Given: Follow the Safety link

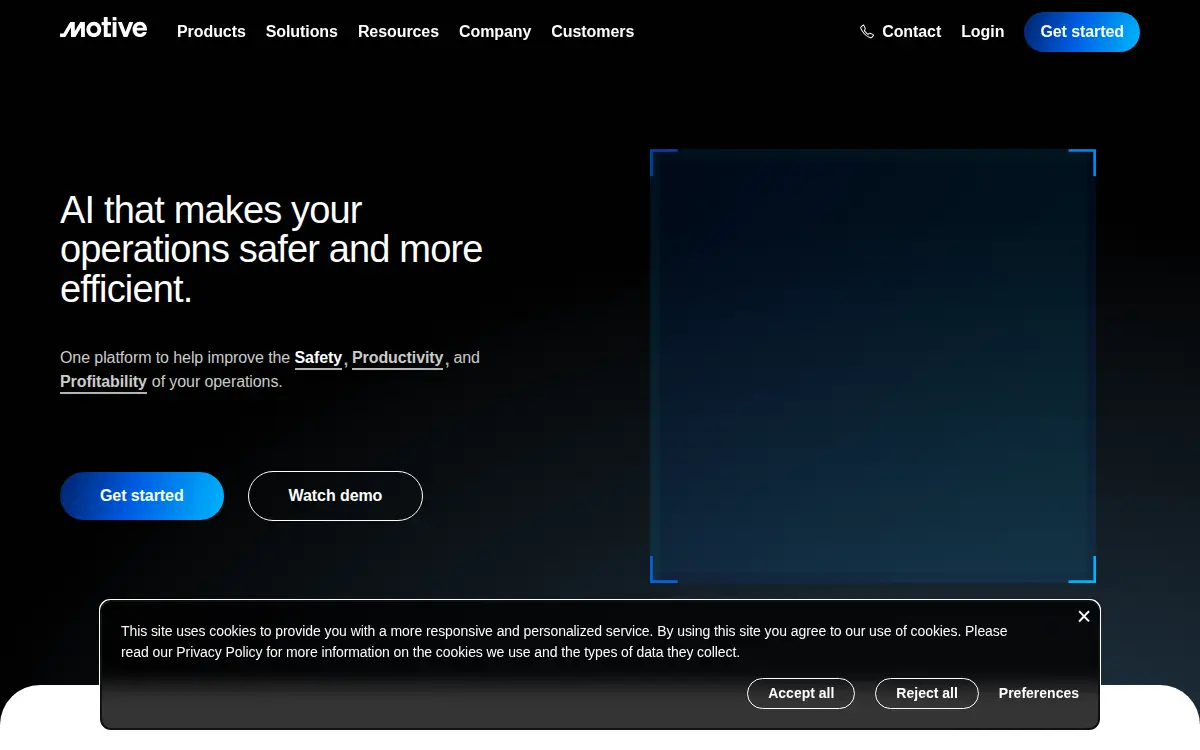Looking at the screenshot, I should [318, 358].
